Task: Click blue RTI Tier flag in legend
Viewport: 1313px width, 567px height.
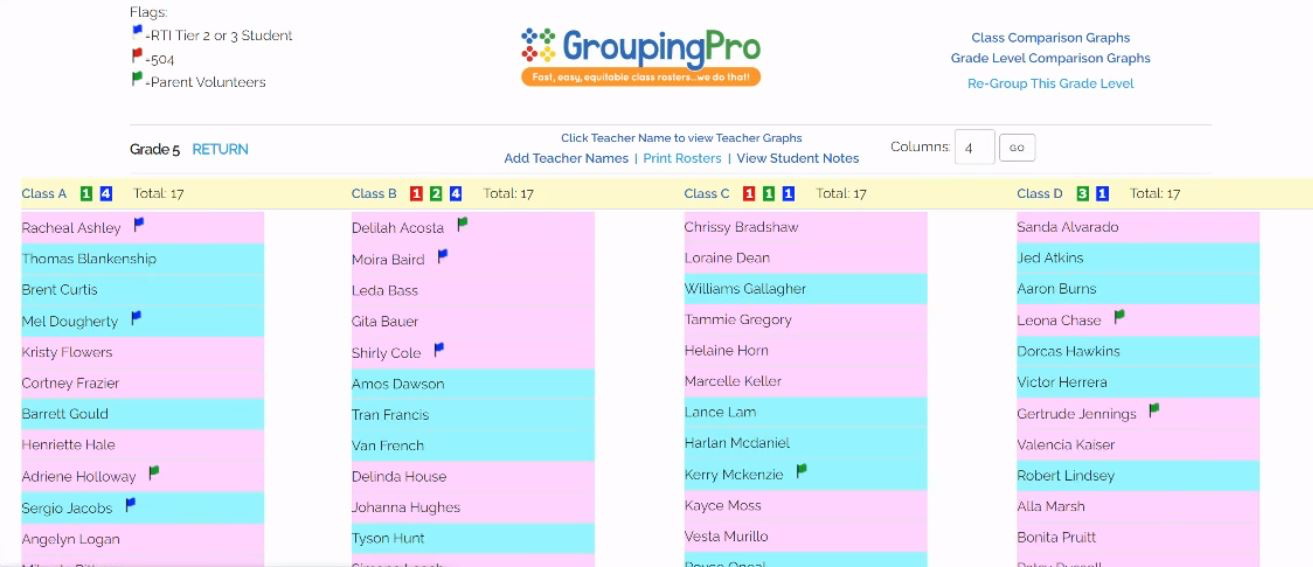Action: [137, 33]
